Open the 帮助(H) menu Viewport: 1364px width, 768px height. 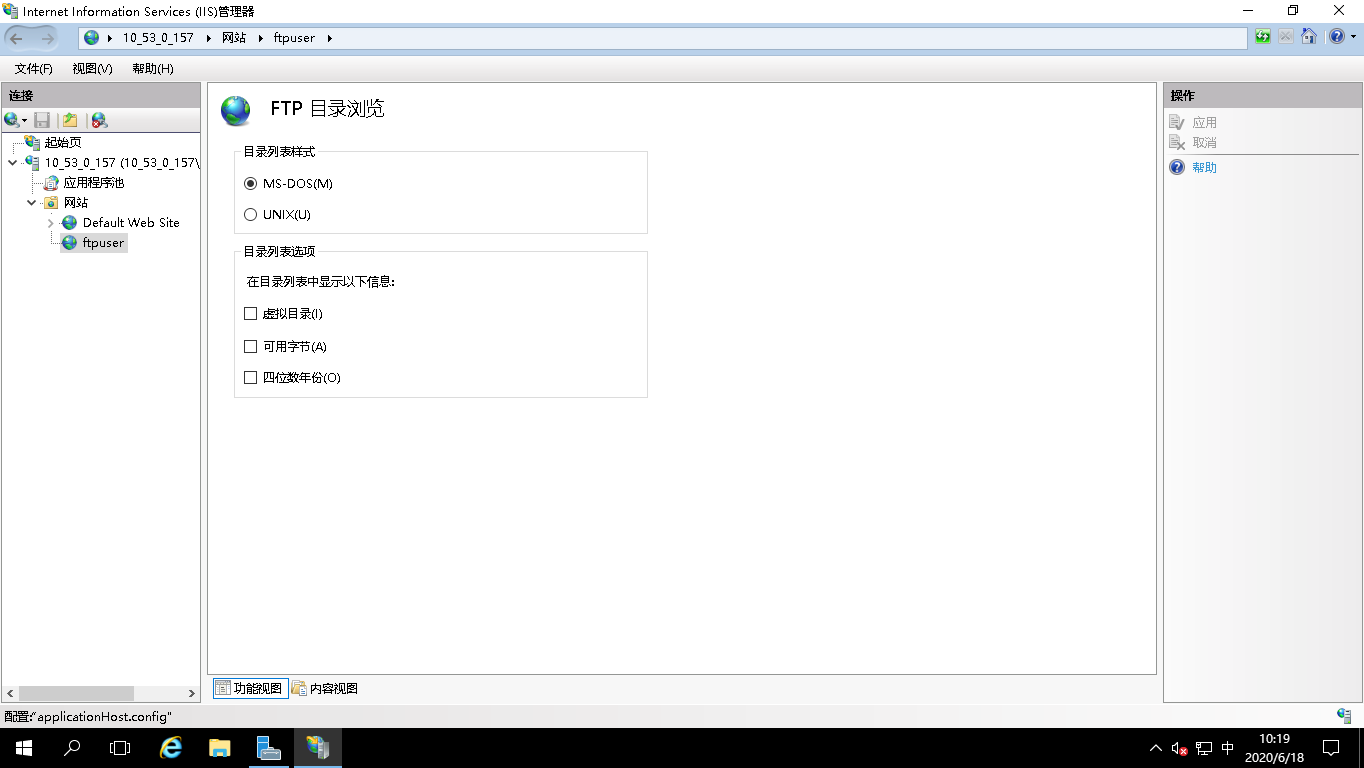tap(152, 69)
